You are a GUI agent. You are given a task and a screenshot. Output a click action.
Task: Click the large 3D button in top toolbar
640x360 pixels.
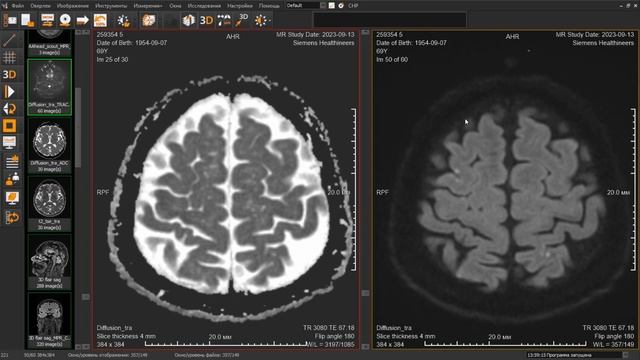point(207,20)
